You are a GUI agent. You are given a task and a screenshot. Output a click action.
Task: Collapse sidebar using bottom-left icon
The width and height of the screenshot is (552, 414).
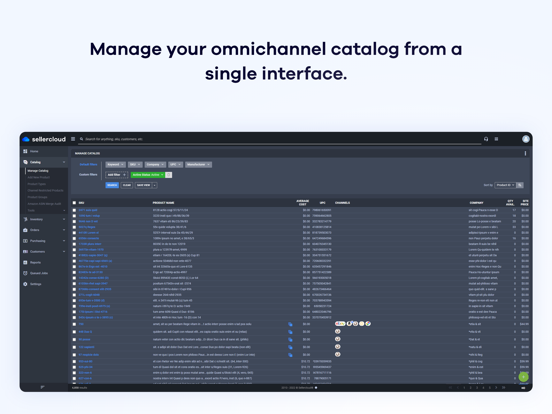43,387
